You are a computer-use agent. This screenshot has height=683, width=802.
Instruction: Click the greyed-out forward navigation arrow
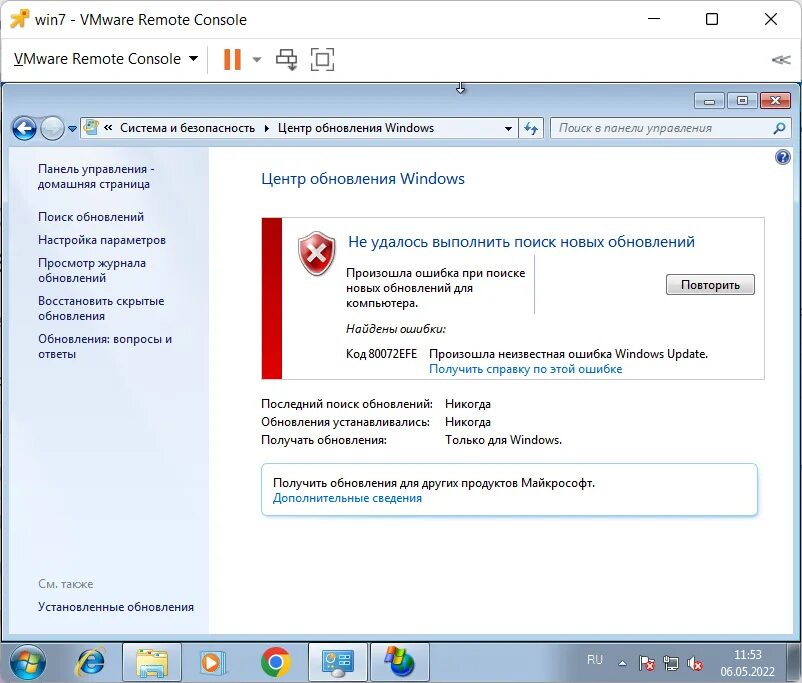52,128
